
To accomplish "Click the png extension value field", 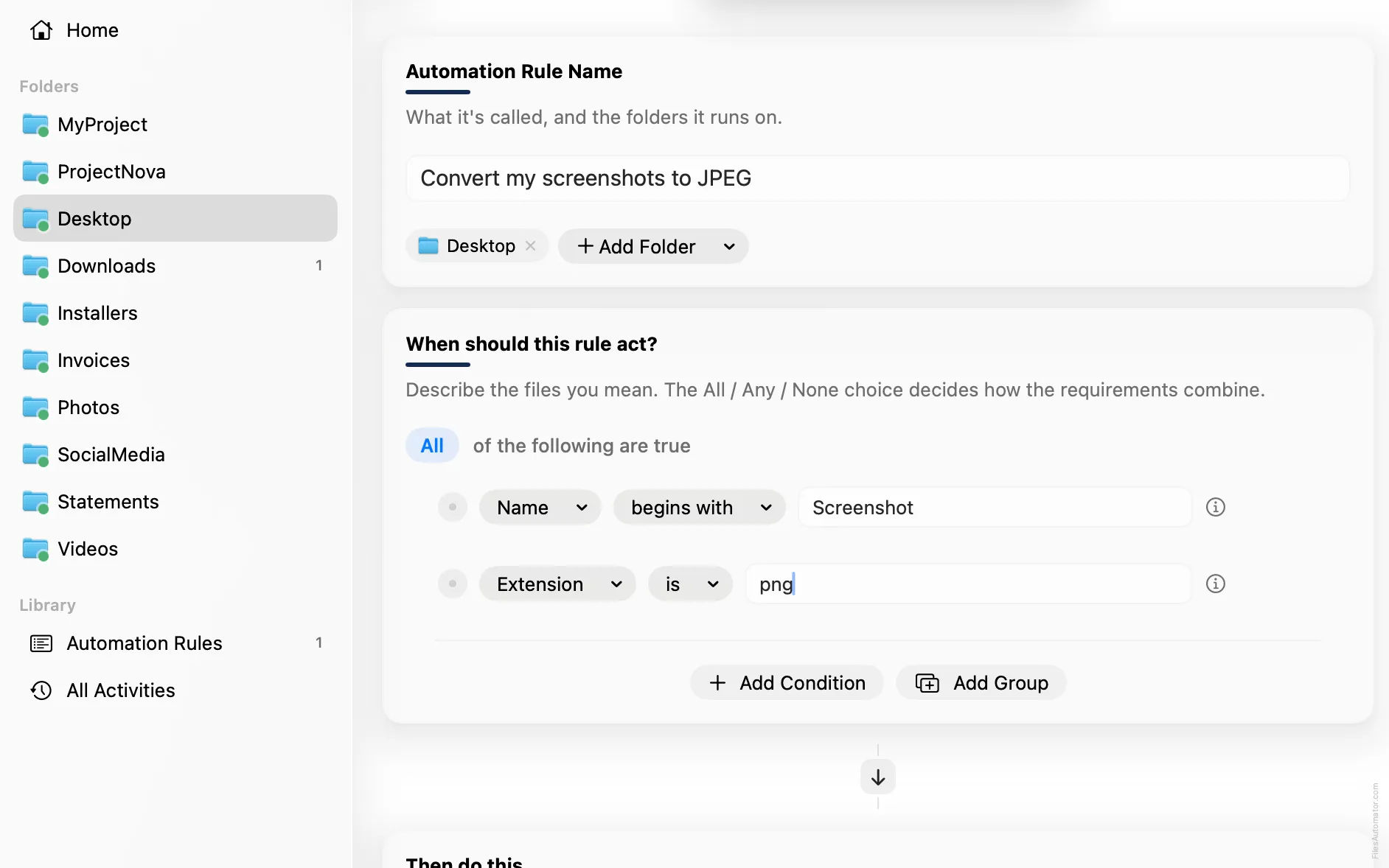I will (x=968, y=584).
